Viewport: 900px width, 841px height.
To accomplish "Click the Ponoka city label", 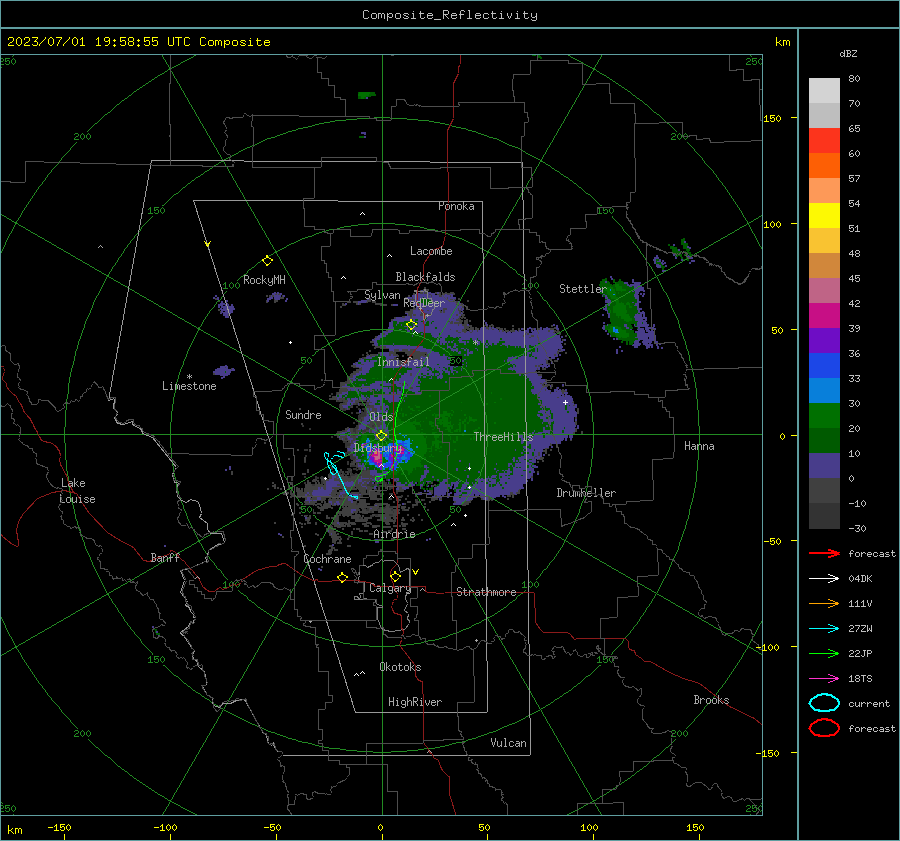I will click(456, 206).
